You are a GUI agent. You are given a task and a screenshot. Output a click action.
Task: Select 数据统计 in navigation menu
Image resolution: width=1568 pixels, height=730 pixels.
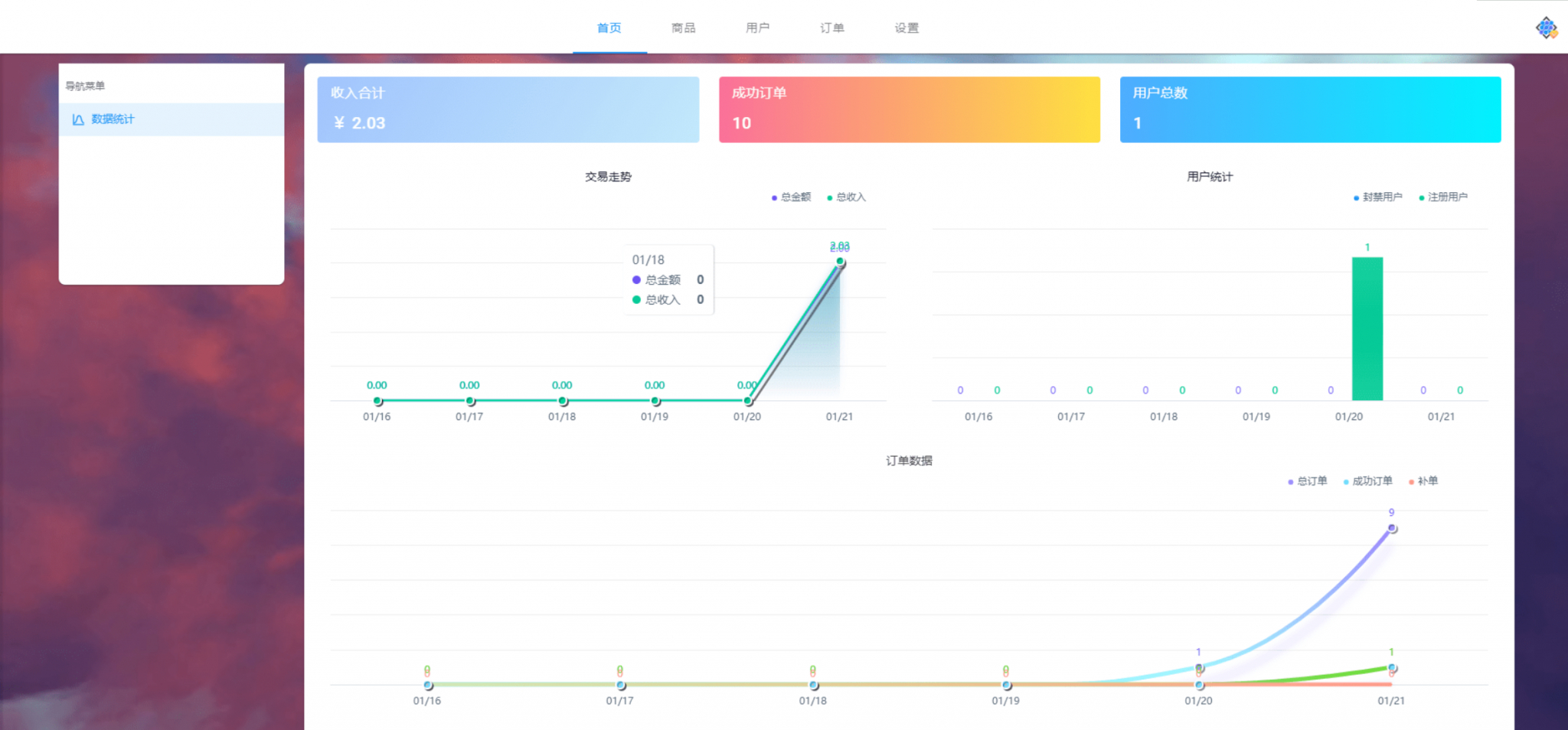[171, 119]
